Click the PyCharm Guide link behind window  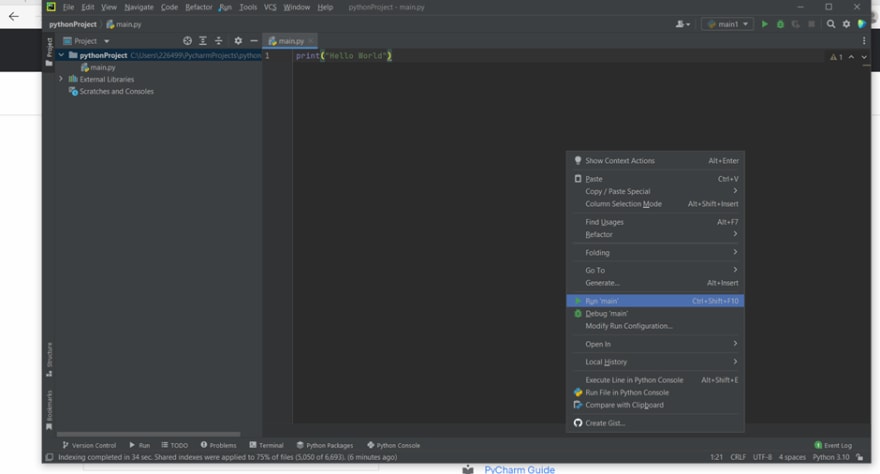coord(519,470)
